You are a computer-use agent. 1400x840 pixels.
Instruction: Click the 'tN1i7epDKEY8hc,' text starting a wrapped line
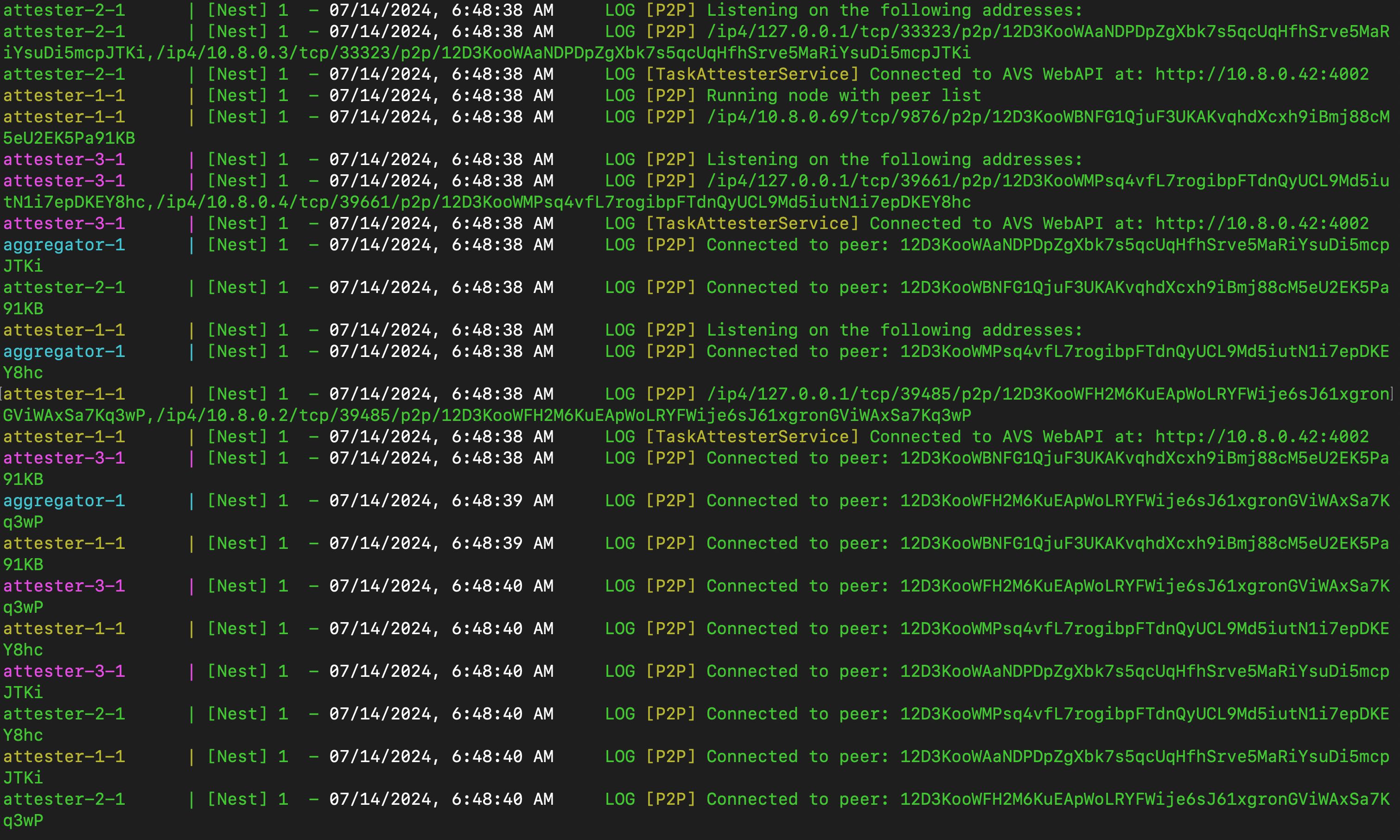tap(79, 203)
